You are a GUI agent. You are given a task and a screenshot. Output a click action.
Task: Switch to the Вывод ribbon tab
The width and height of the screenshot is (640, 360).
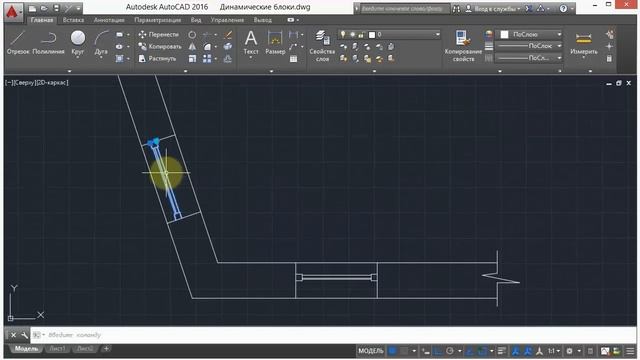[x=262, y=20]
